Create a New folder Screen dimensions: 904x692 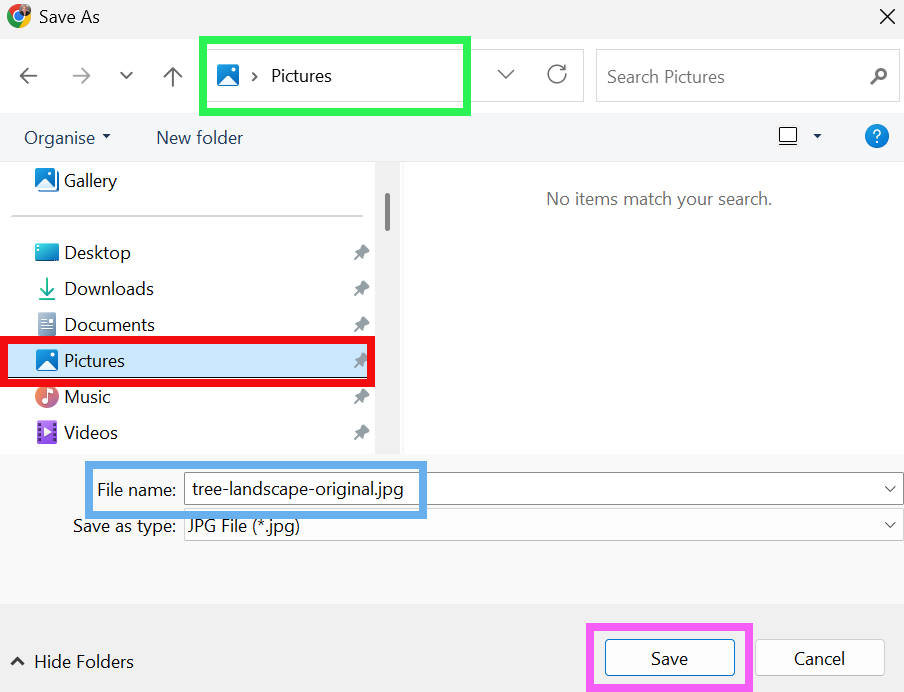tap(199, 138)
